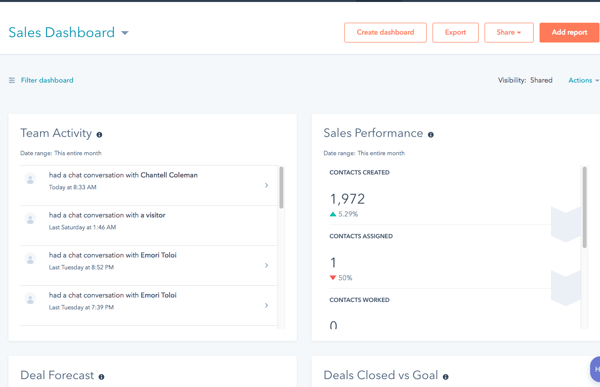The height and width of the screenshot is (387, 600).
Task: Expand the Emori Toloi 8:52 PM row chevron
Action: click(266, 265)
